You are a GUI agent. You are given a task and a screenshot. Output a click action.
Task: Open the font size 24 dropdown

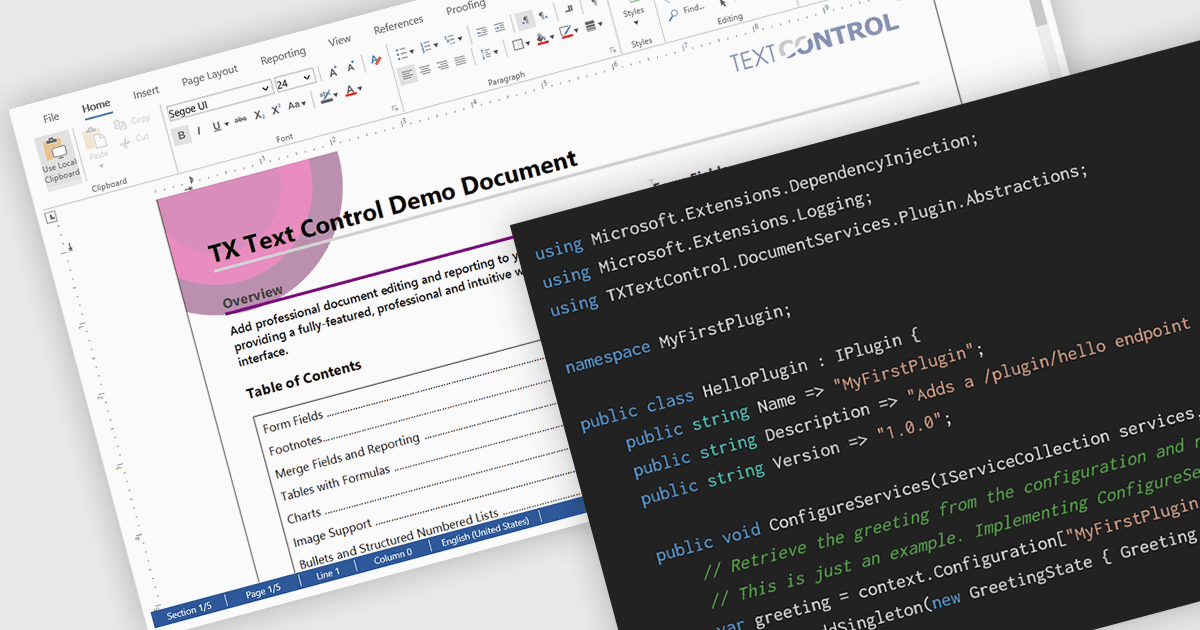(x=306, y=77)
